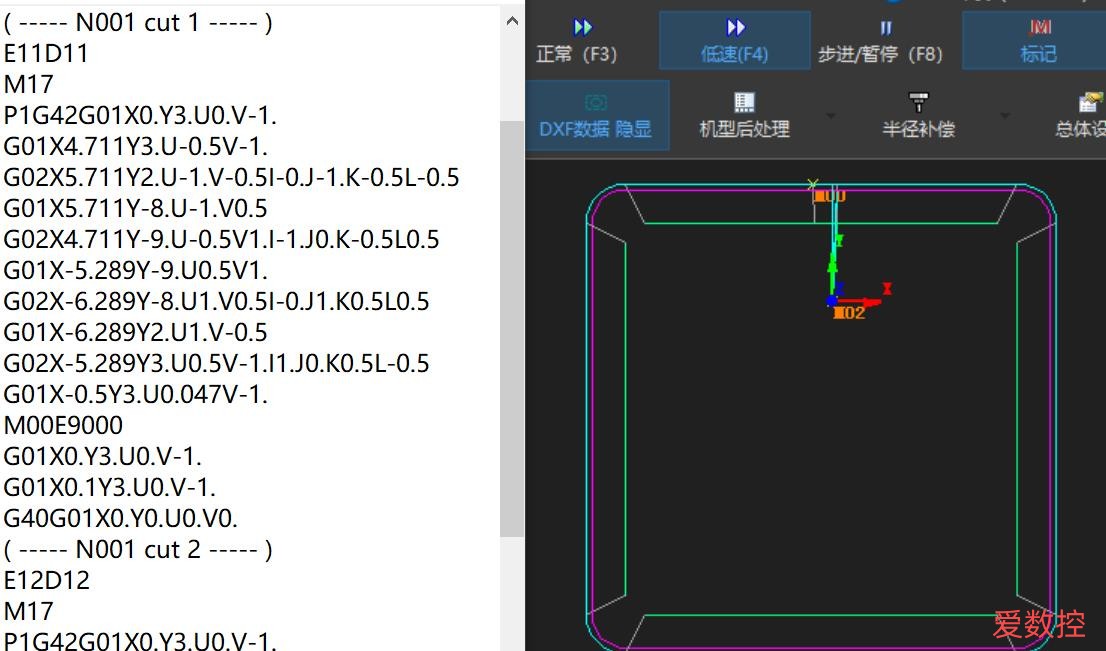
Task: Click scroll-up arrow in code panel
Action: [x=513, y=22]
